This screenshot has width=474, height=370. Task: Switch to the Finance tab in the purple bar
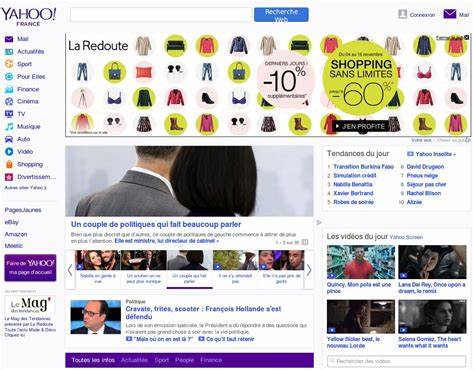coord(211,360)
